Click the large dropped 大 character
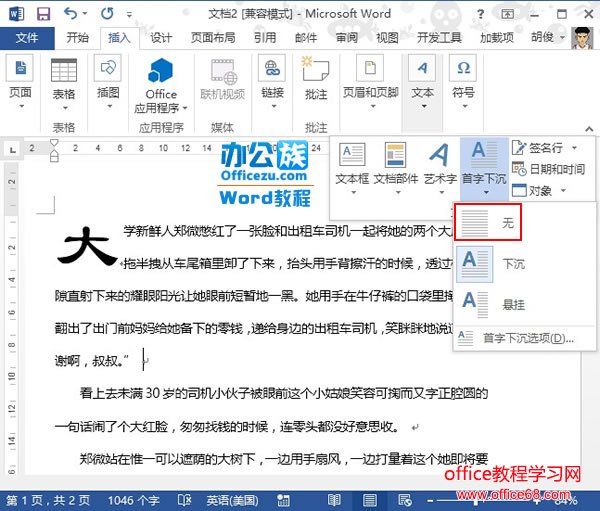The height and width of the screenshot is (511, 600). (x=88, y=245)
